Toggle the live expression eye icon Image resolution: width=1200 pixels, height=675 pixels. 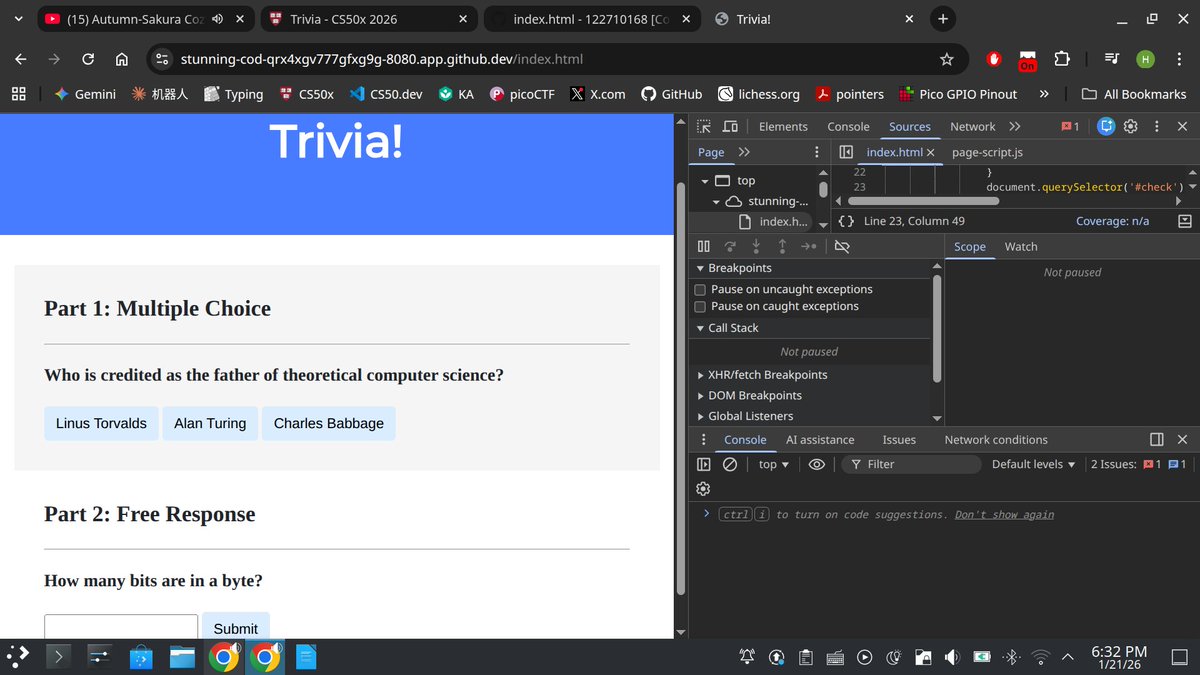[x=817, y=464]
